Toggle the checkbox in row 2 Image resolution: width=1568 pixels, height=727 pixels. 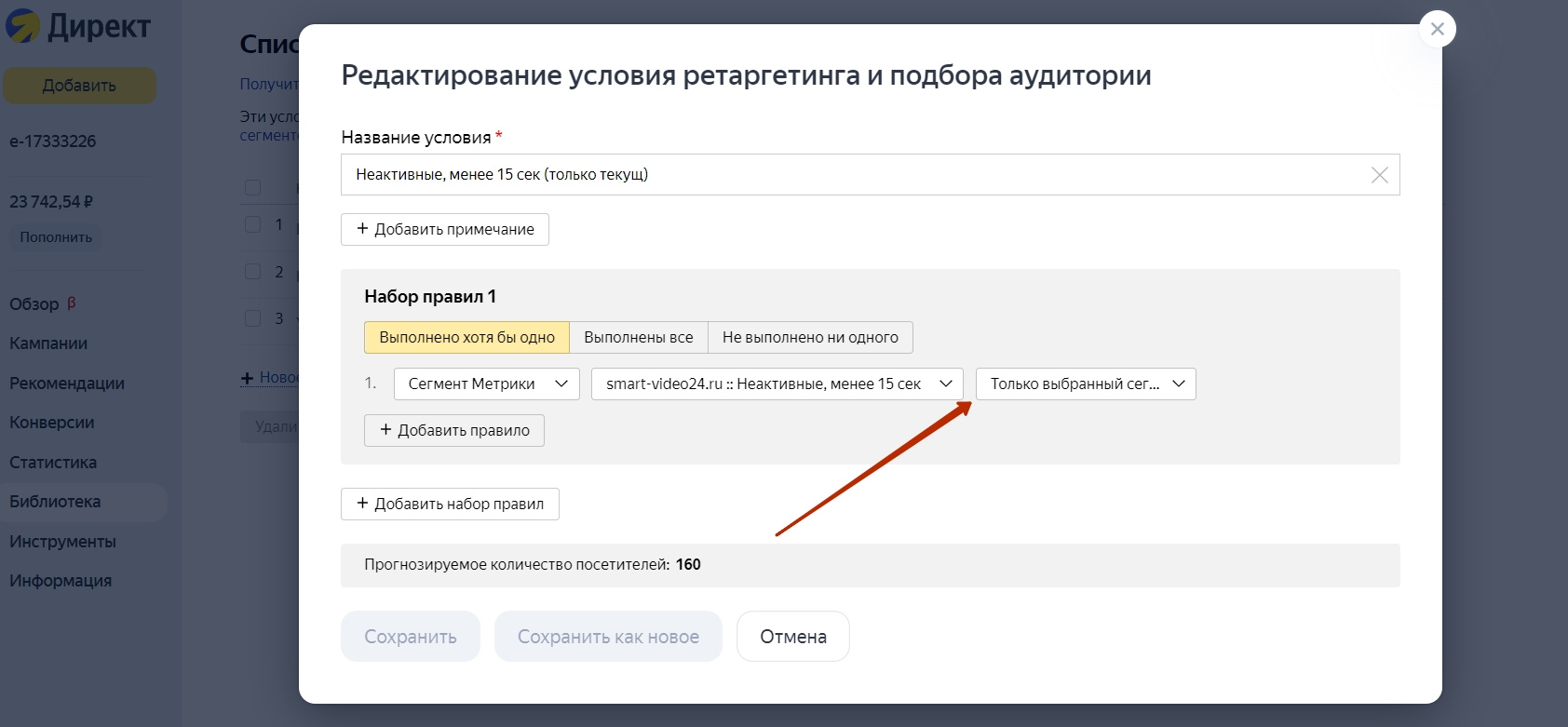coord(252,272)
